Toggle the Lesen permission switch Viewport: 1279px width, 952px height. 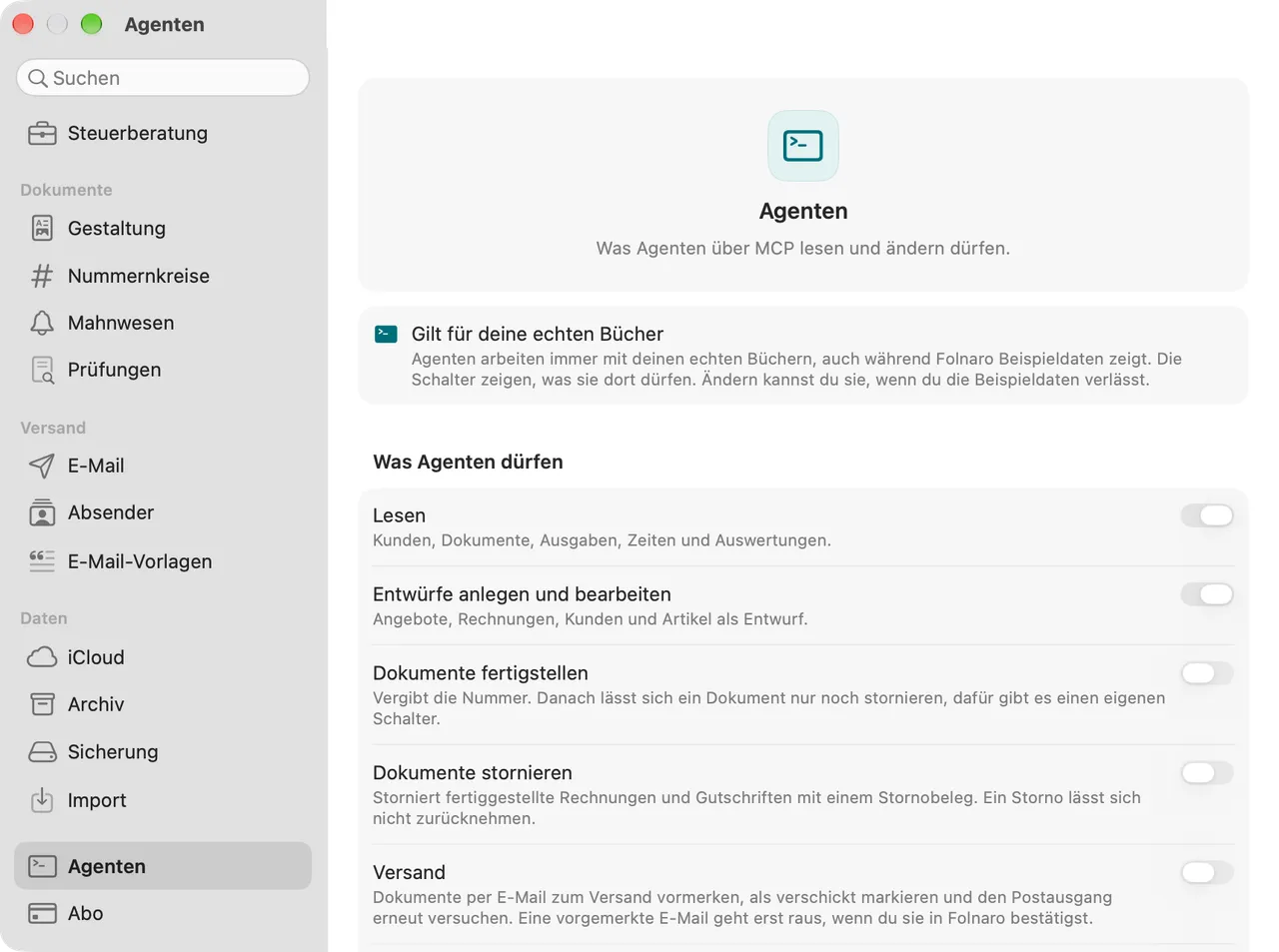[x=1207, y=515]
